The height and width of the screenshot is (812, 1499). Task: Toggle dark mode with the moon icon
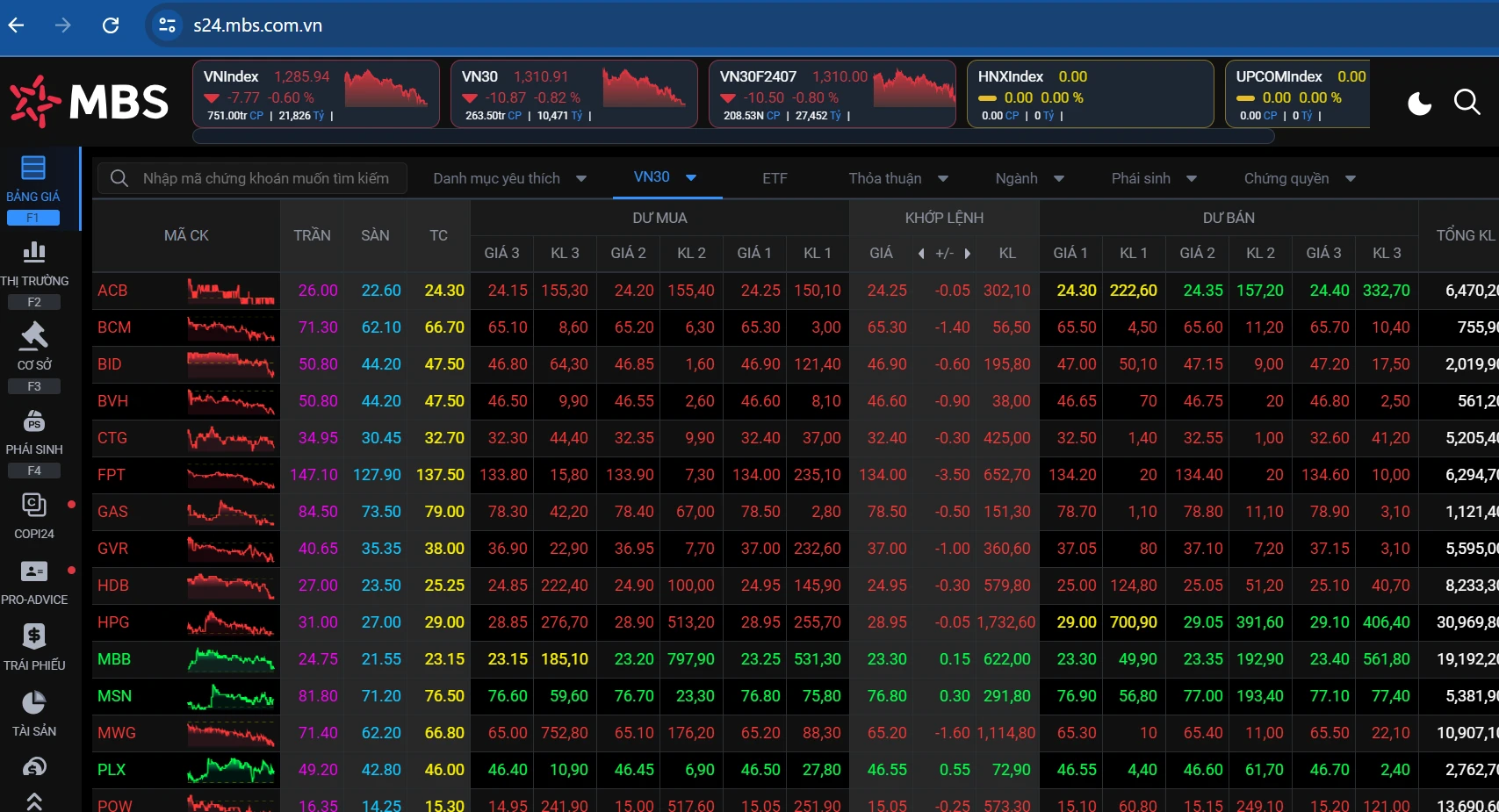click(1419, 104)
